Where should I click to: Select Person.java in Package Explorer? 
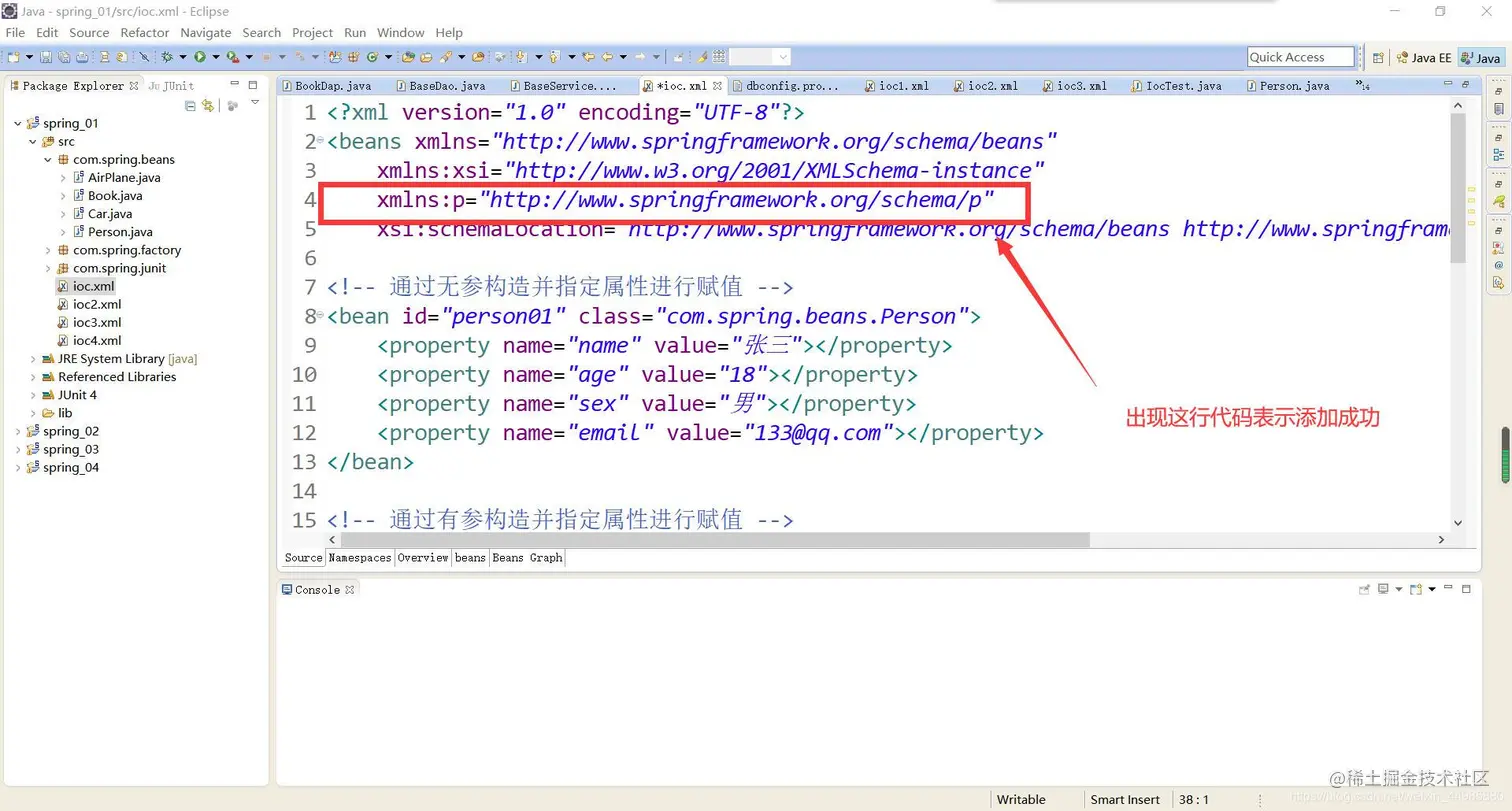point(120,232)
